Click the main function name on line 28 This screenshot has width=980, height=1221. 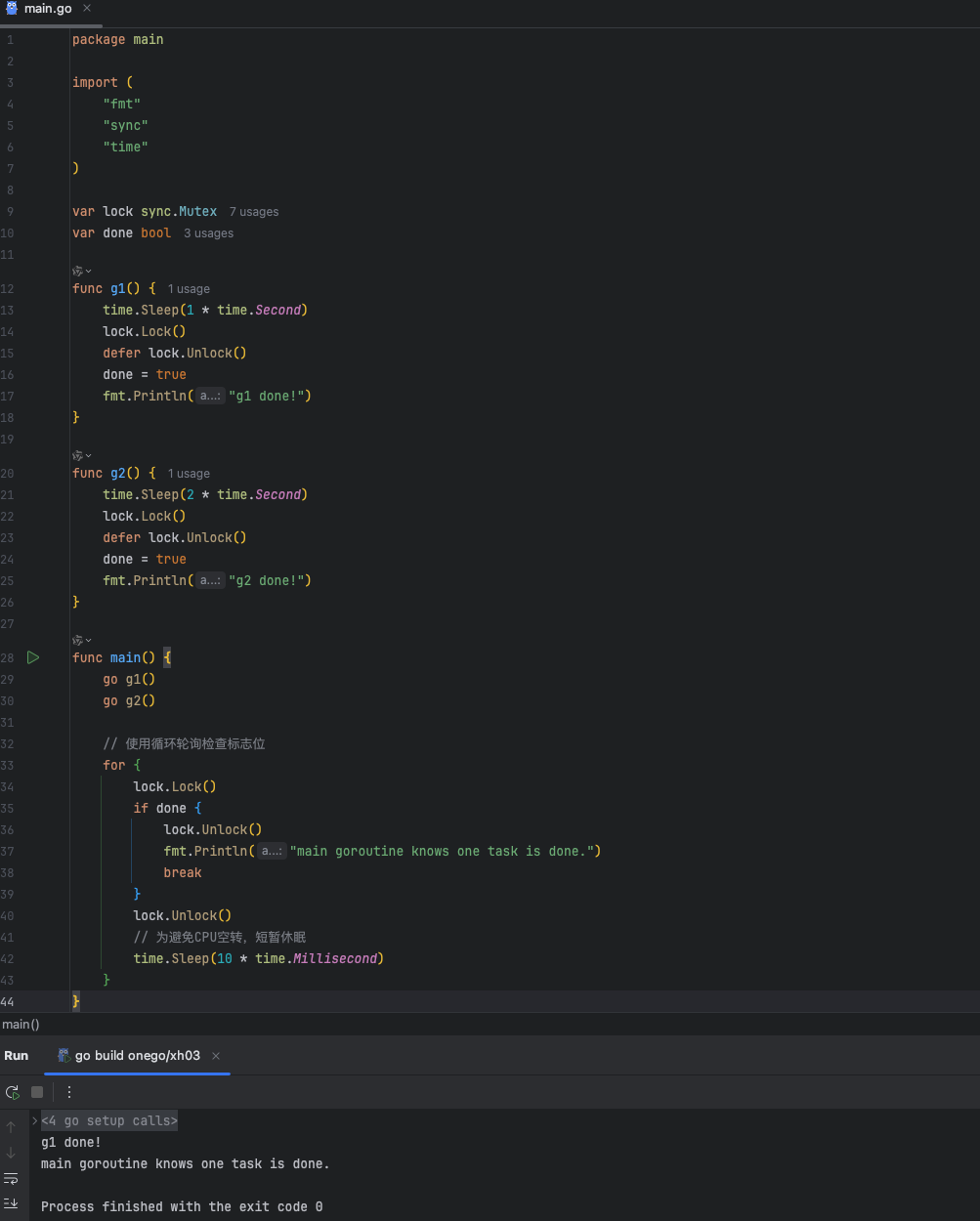[x=125, y=657]
